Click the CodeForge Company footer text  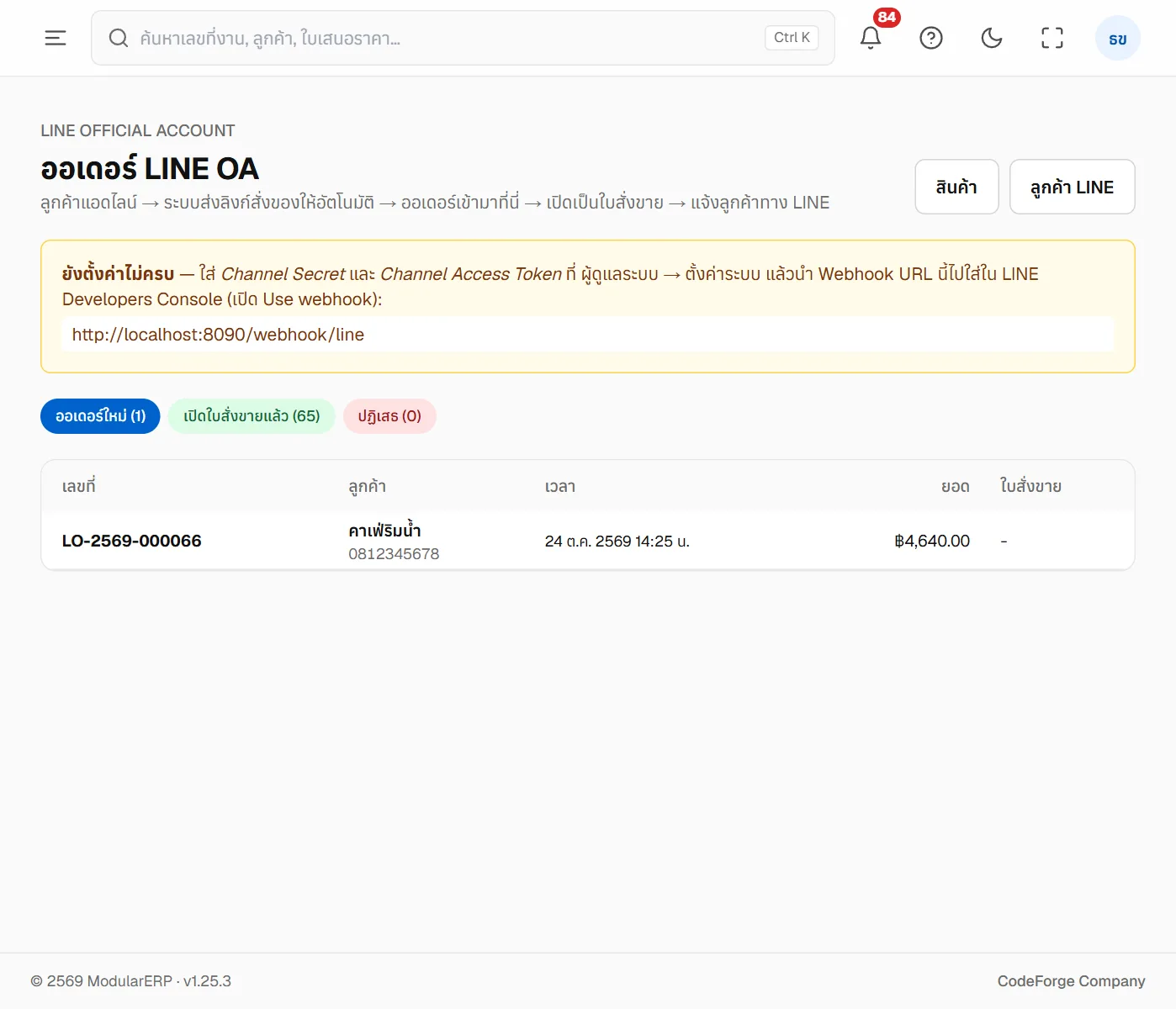point(1071,981)
